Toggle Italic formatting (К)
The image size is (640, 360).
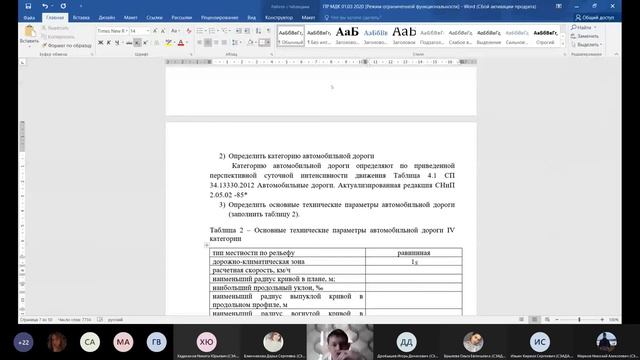109,42
